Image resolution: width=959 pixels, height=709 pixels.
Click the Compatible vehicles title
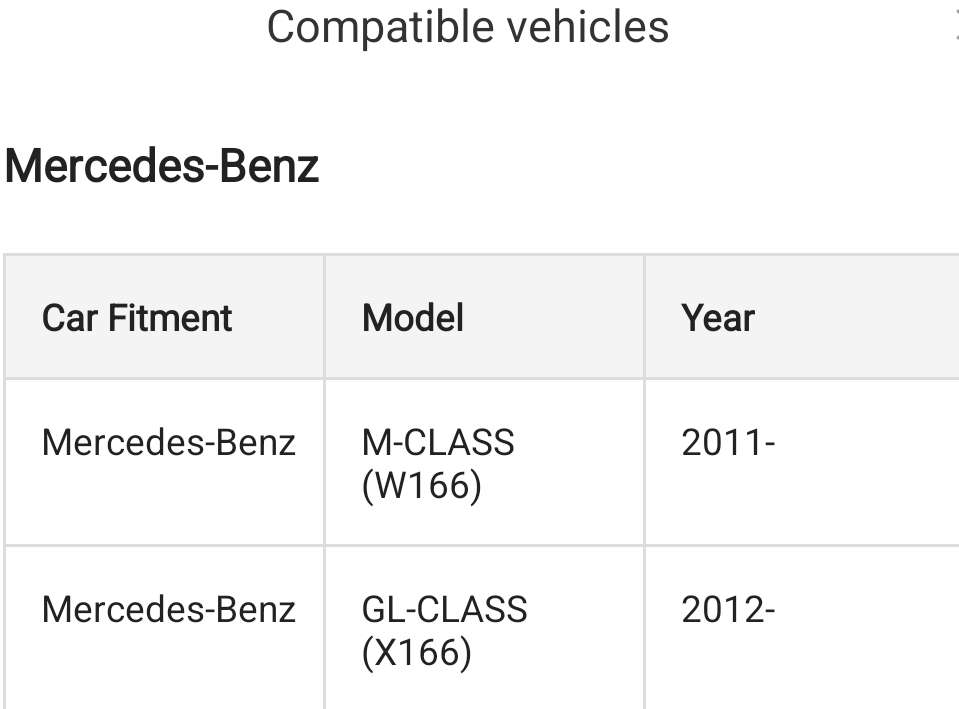coord(468,28)
